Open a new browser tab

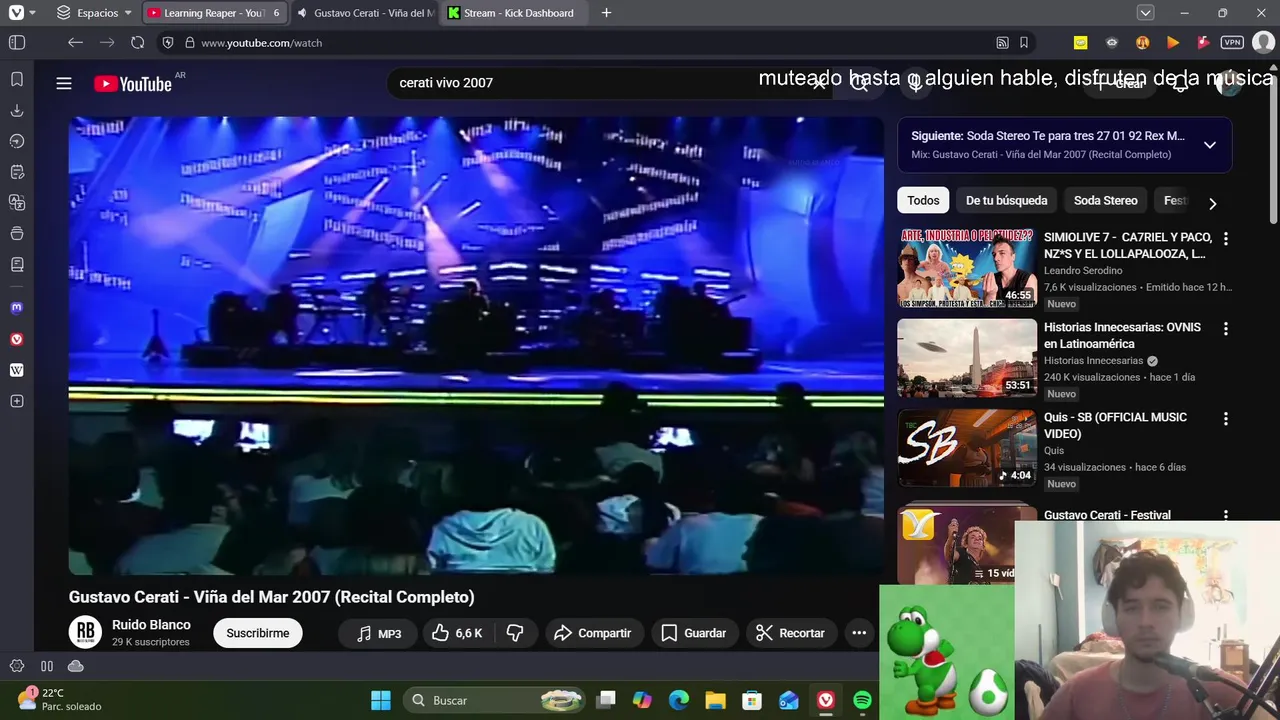(x=606, y=13)
